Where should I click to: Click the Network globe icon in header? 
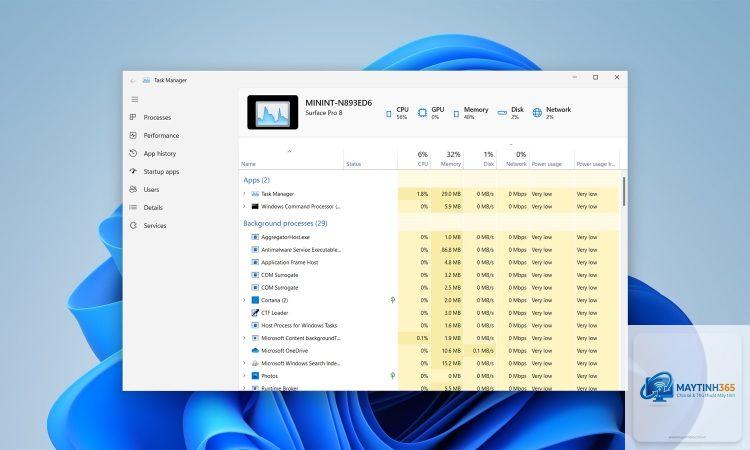pyautogui.click(x=537, y=112)
